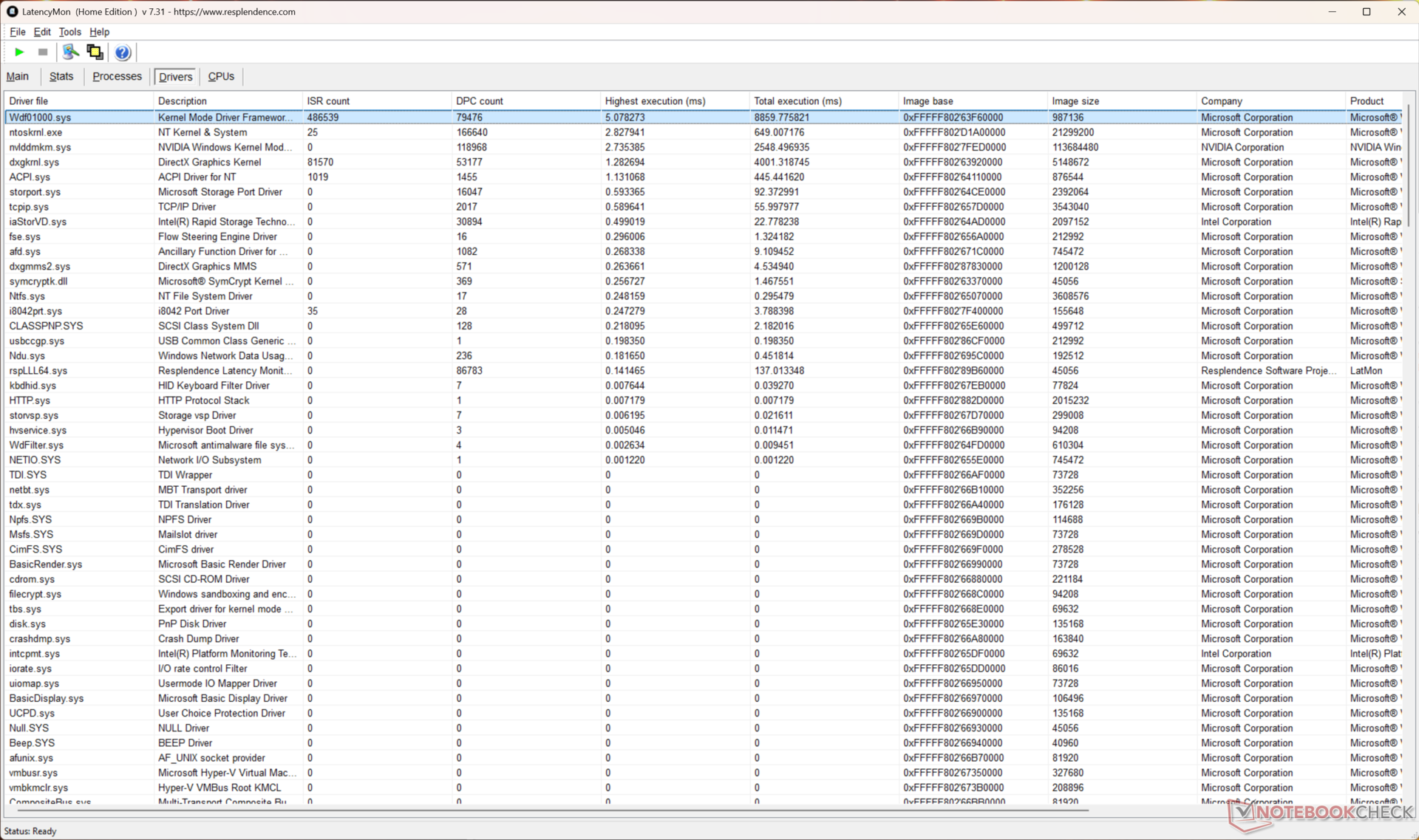Select the dxgmms2.sys row

(704, 267)
